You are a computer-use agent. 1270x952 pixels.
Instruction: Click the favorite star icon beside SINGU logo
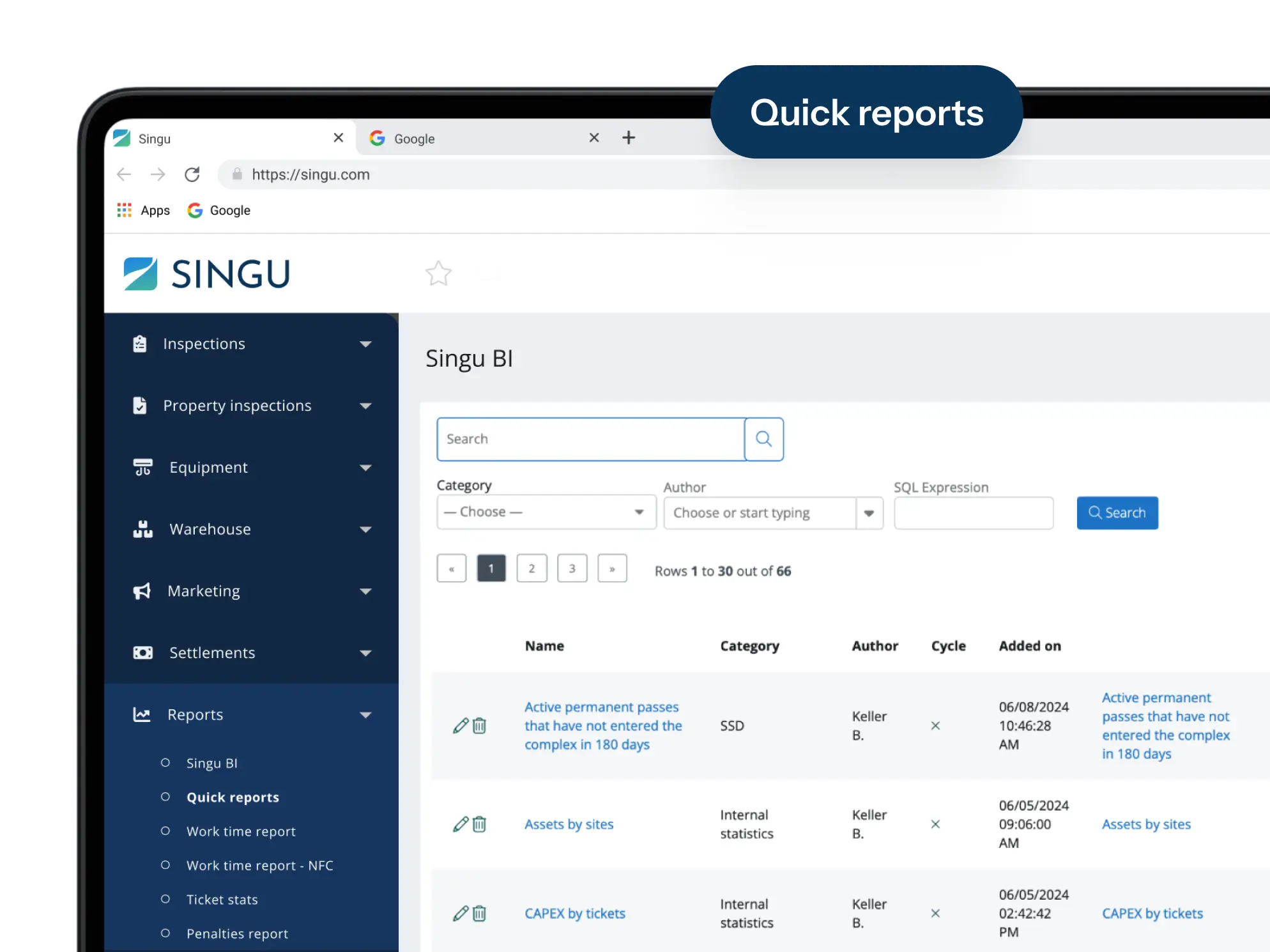pos(438,273)
